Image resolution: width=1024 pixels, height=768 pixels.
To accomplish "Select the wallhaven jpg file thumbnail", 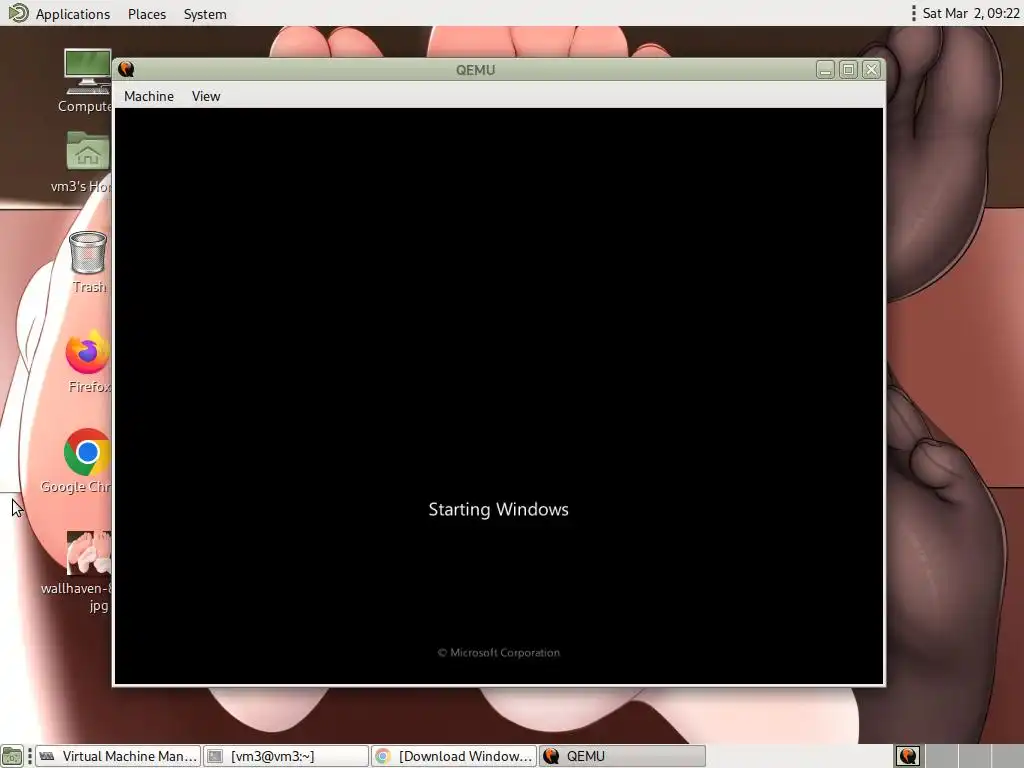I will pyautogui.click(x=88, y=552).
